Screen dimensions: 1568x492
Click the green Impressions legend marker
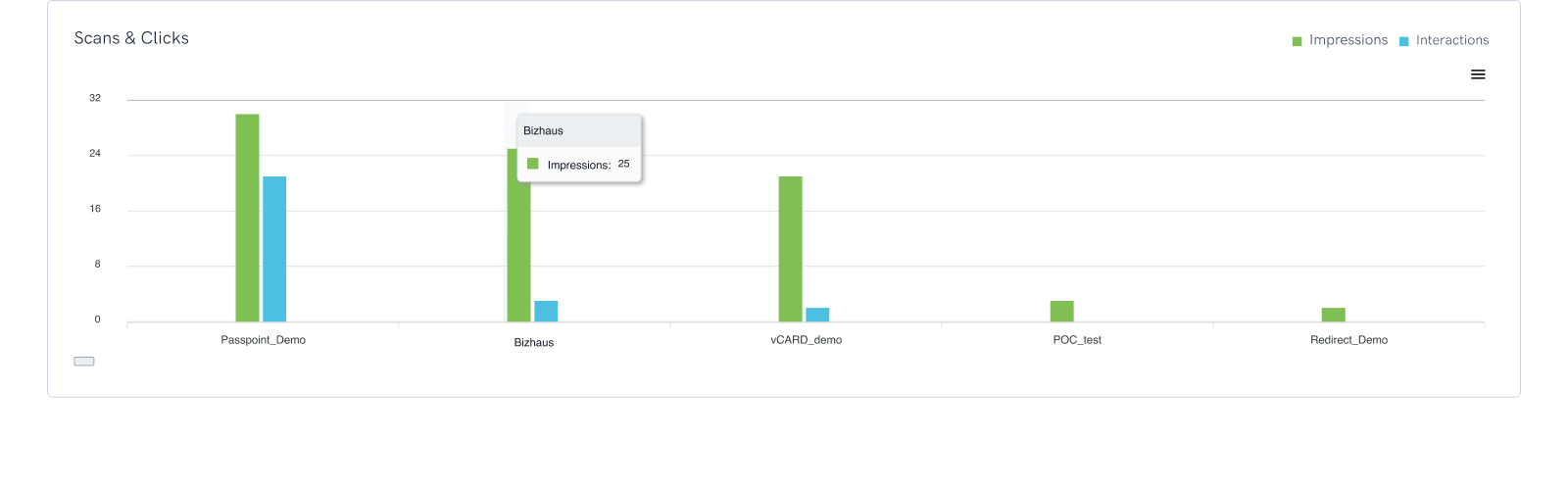point(1297,41)
